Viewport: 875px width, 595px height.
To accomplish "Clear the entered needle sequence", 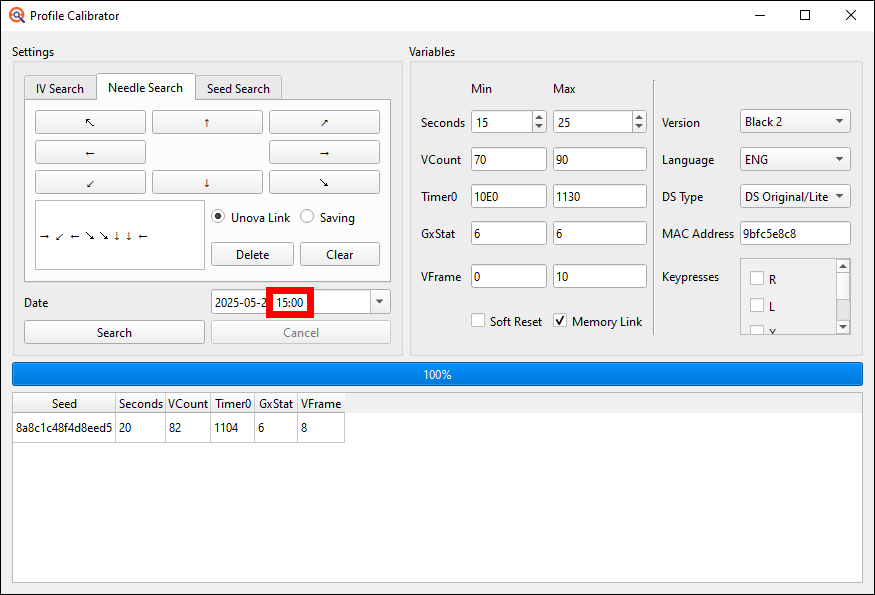I will pyautogui.click(x=339, y=254).
